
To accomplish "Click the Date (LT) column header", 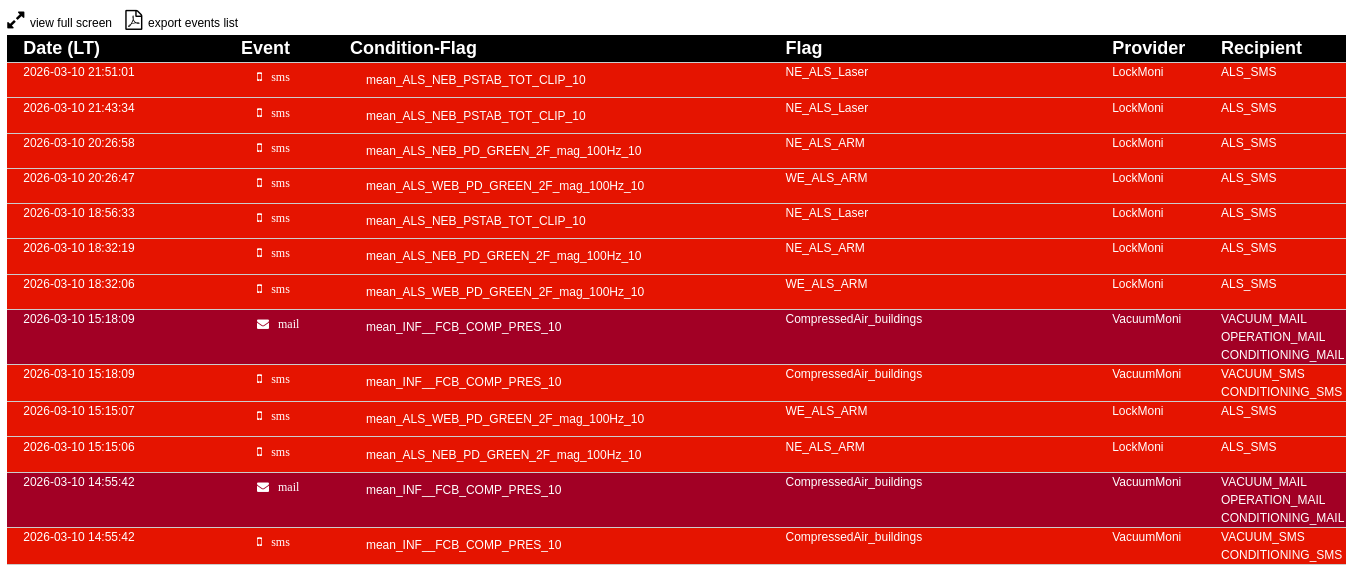I will tap(61, 48).
